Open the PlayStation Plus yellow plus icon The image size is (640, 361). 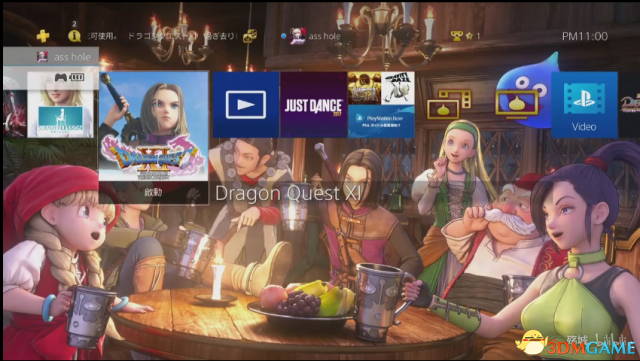pos(43,36)
